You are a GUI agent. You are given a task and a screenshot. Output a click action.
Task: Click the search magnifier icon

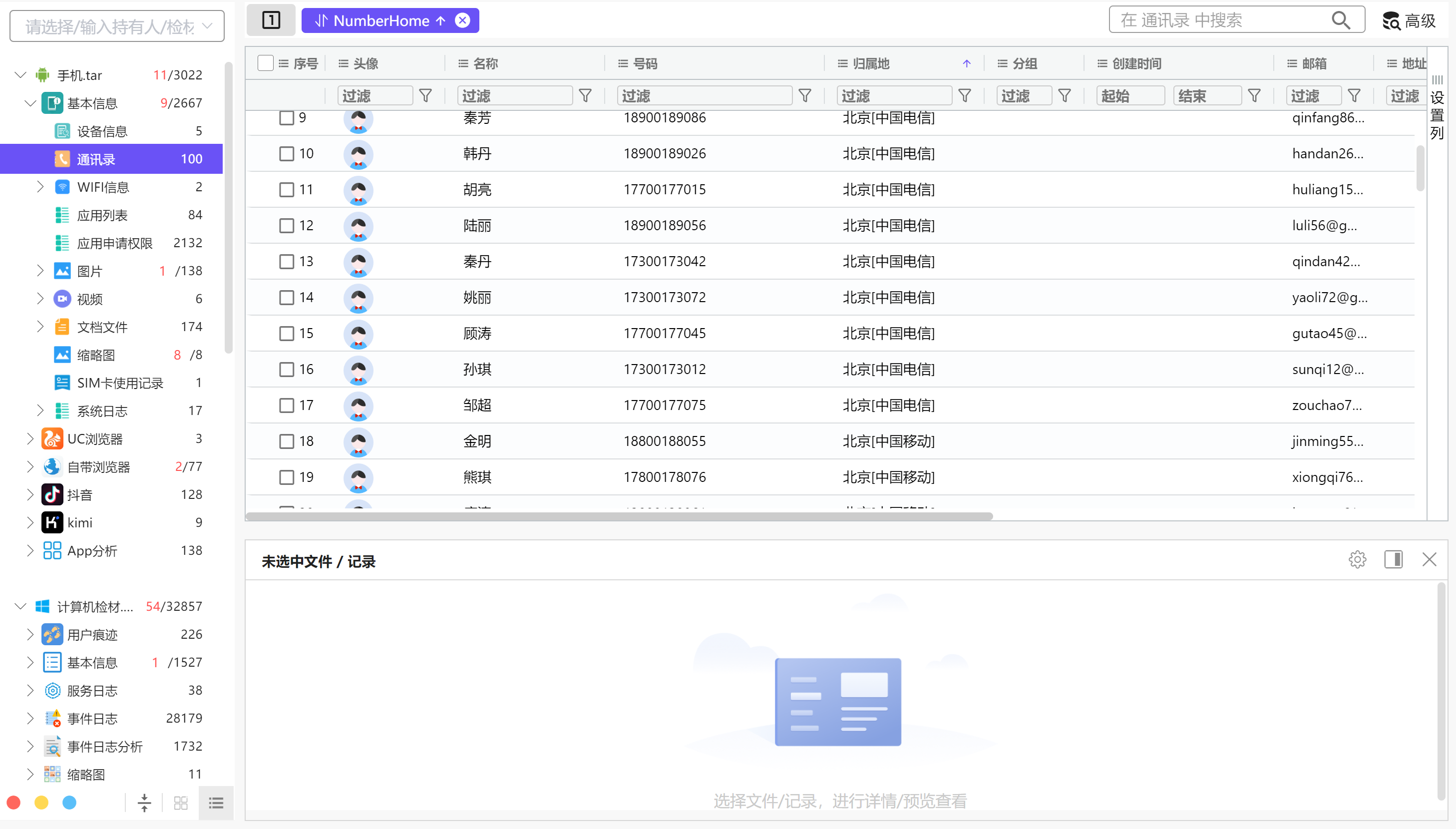tap(1341, 20)
